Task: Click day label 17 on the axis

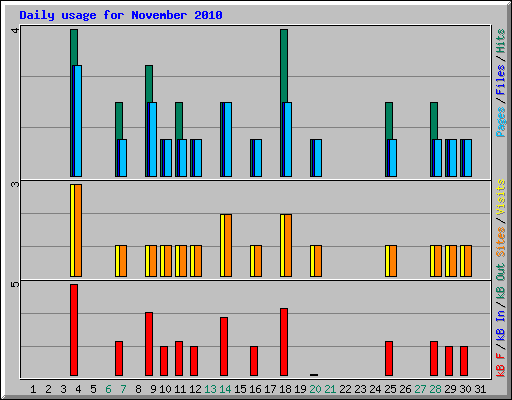Action: 270,389
